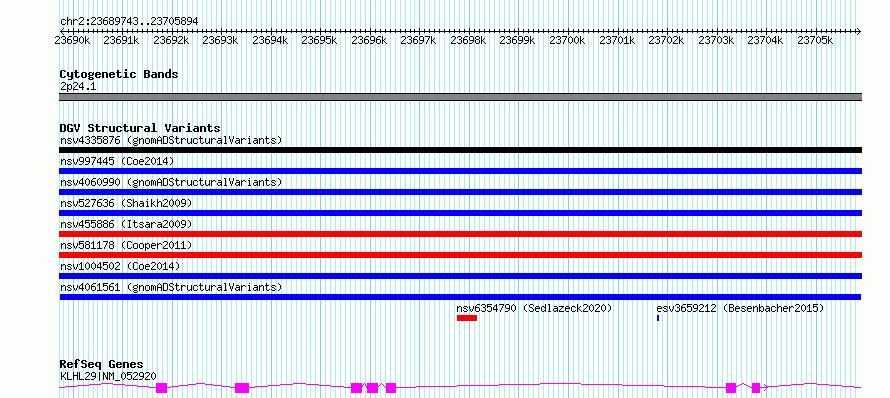The image size is (890, 398).
Task: Open the RefSeq Genes track title
Action: (102, 365)
